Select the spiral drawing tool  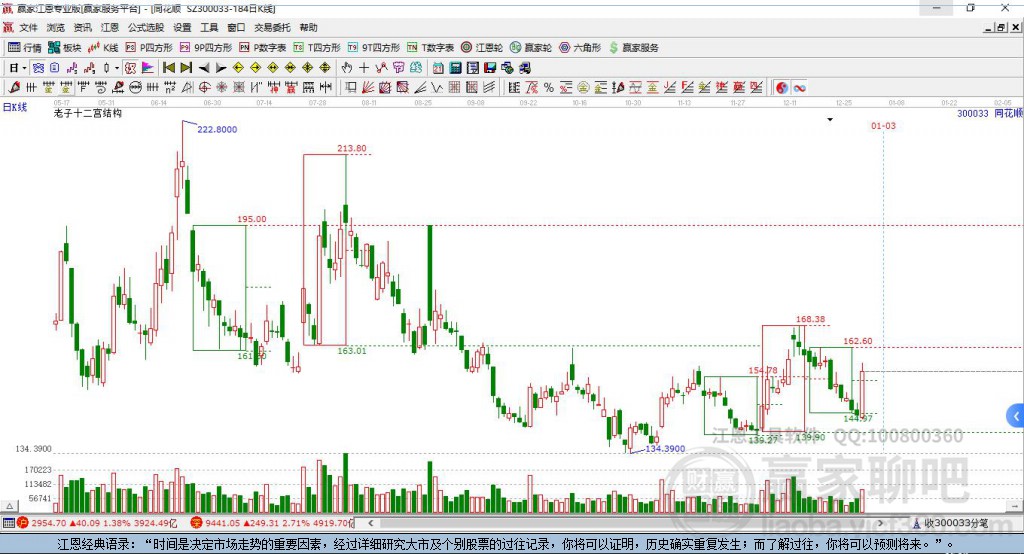[100, 88]
